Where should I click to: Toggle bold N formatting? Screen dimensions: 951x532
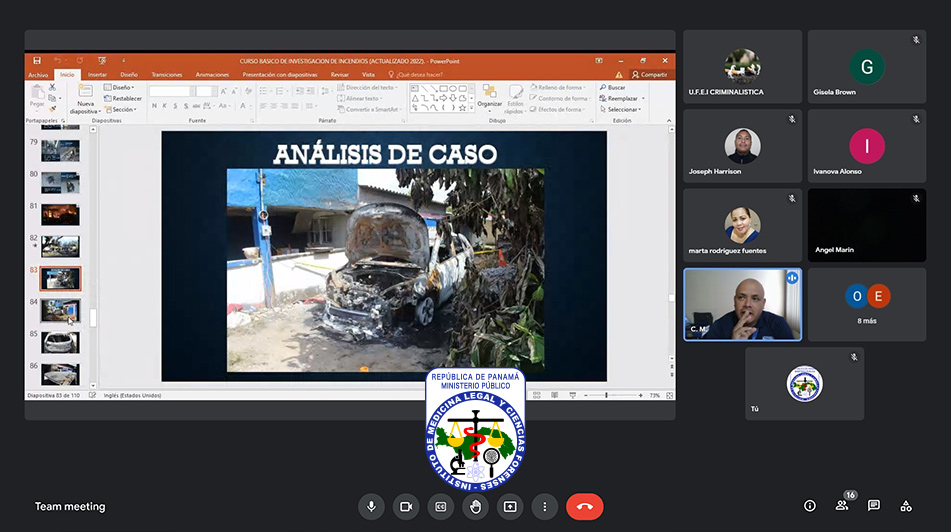click(154, 106)
